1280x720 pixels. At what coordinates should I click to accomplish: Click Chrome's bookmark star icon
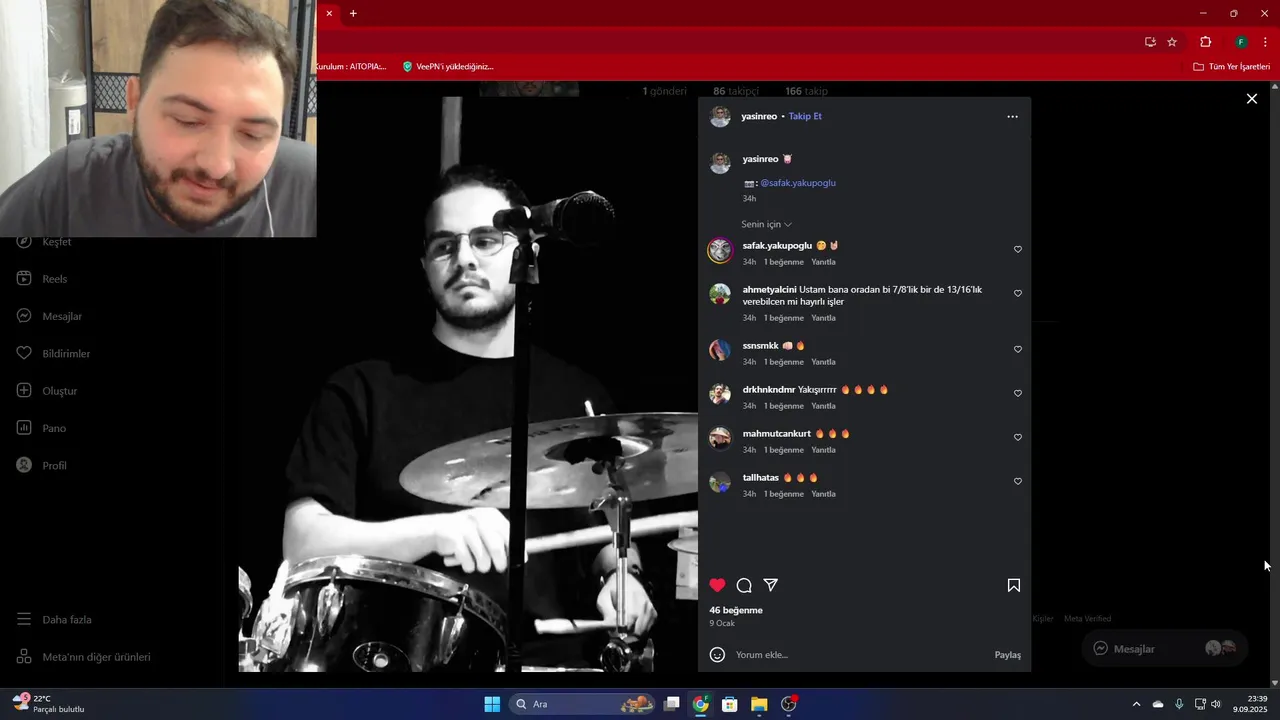coord(1172,42)
